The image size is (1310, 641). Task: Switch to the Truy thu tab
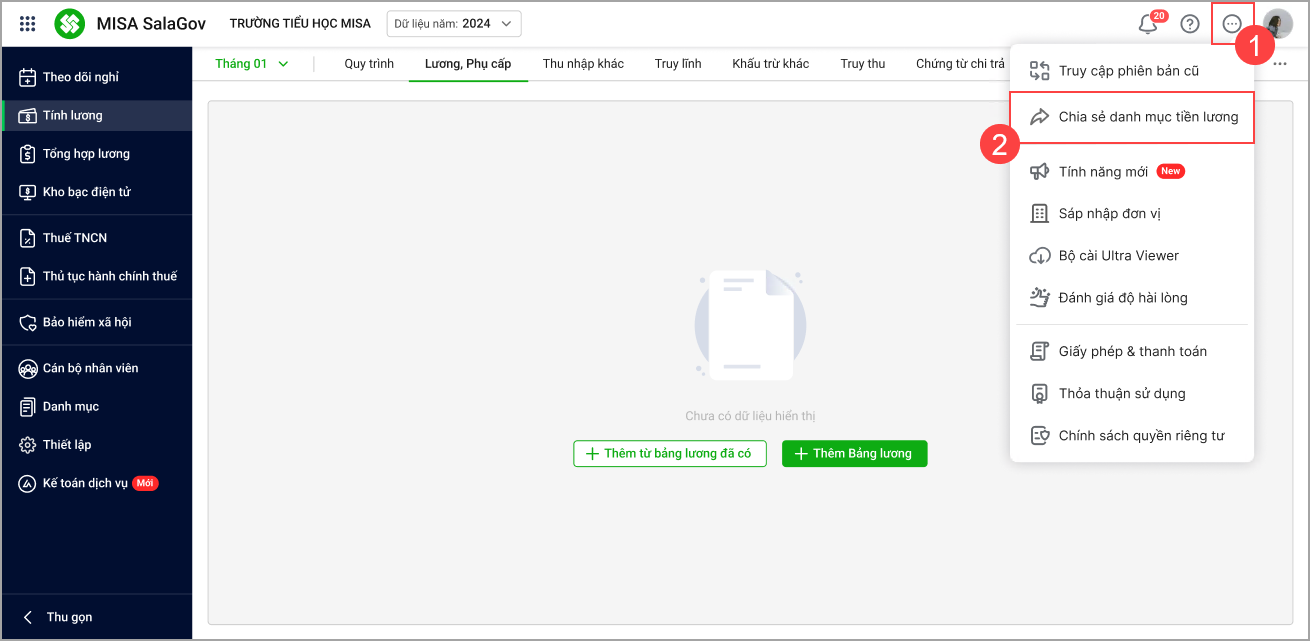click(863, 64)
